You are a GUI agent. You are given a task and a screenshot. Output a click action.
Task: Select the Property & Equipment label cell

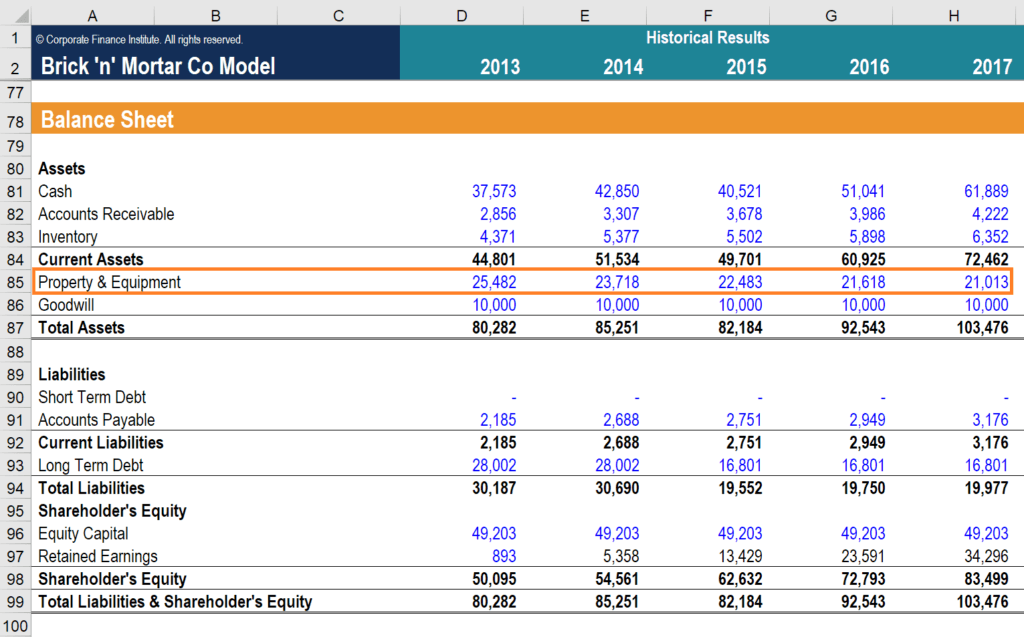[110, 282]
